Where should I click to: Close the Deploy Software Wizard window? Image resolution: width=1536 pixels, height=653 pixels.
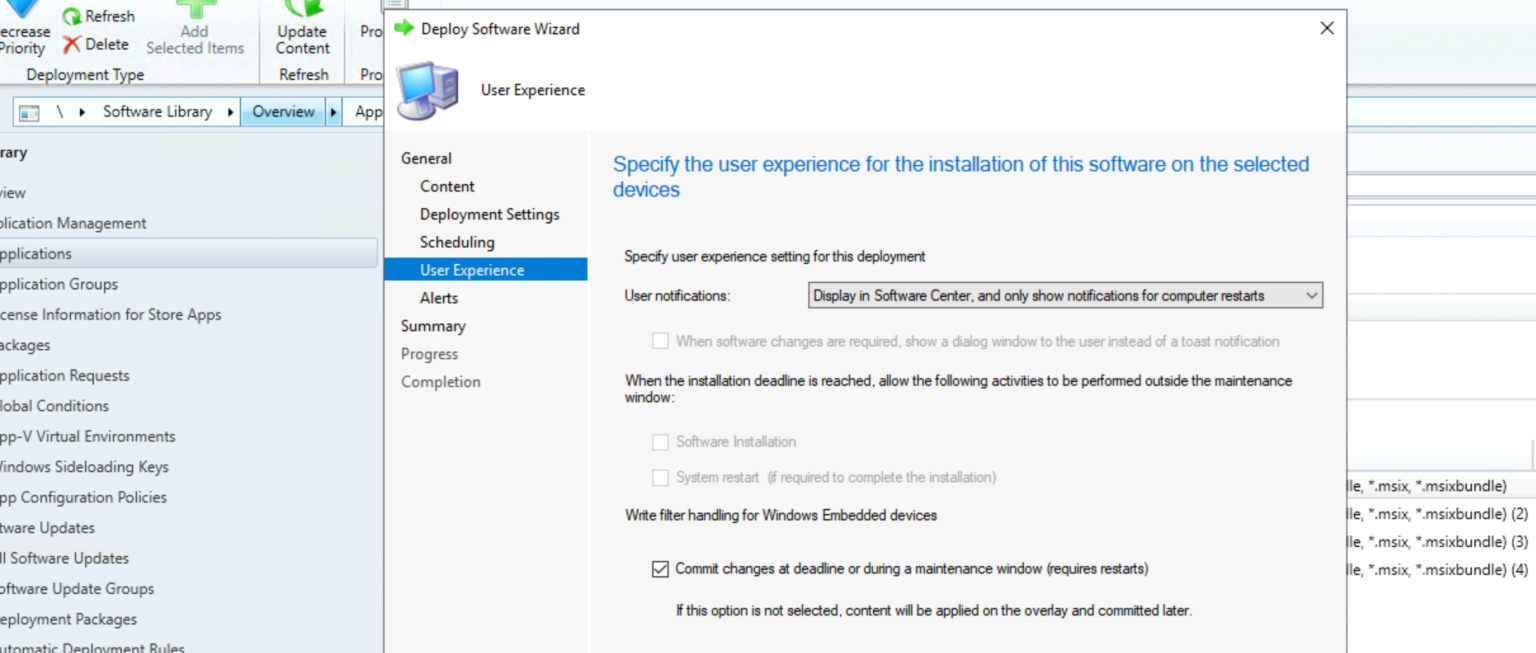(x=1327, y=28)
